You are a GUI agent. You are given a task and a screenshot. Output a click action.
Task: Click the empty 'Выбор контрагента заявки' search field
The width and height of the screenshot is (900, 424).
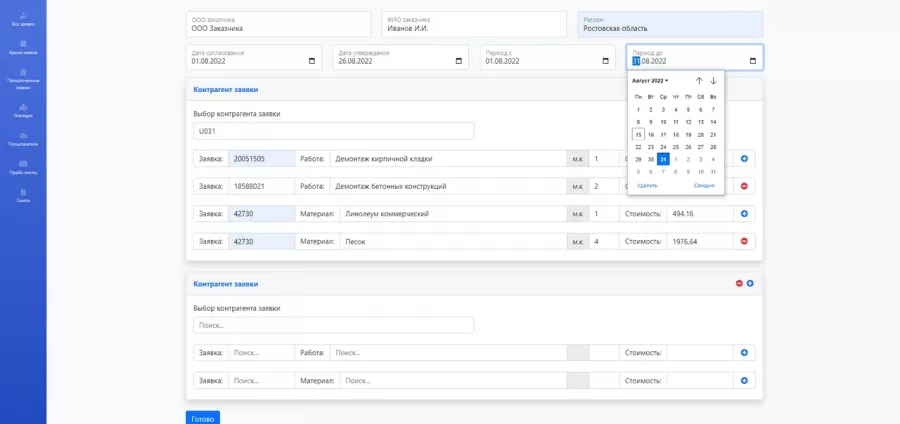[x=333, y=325]
